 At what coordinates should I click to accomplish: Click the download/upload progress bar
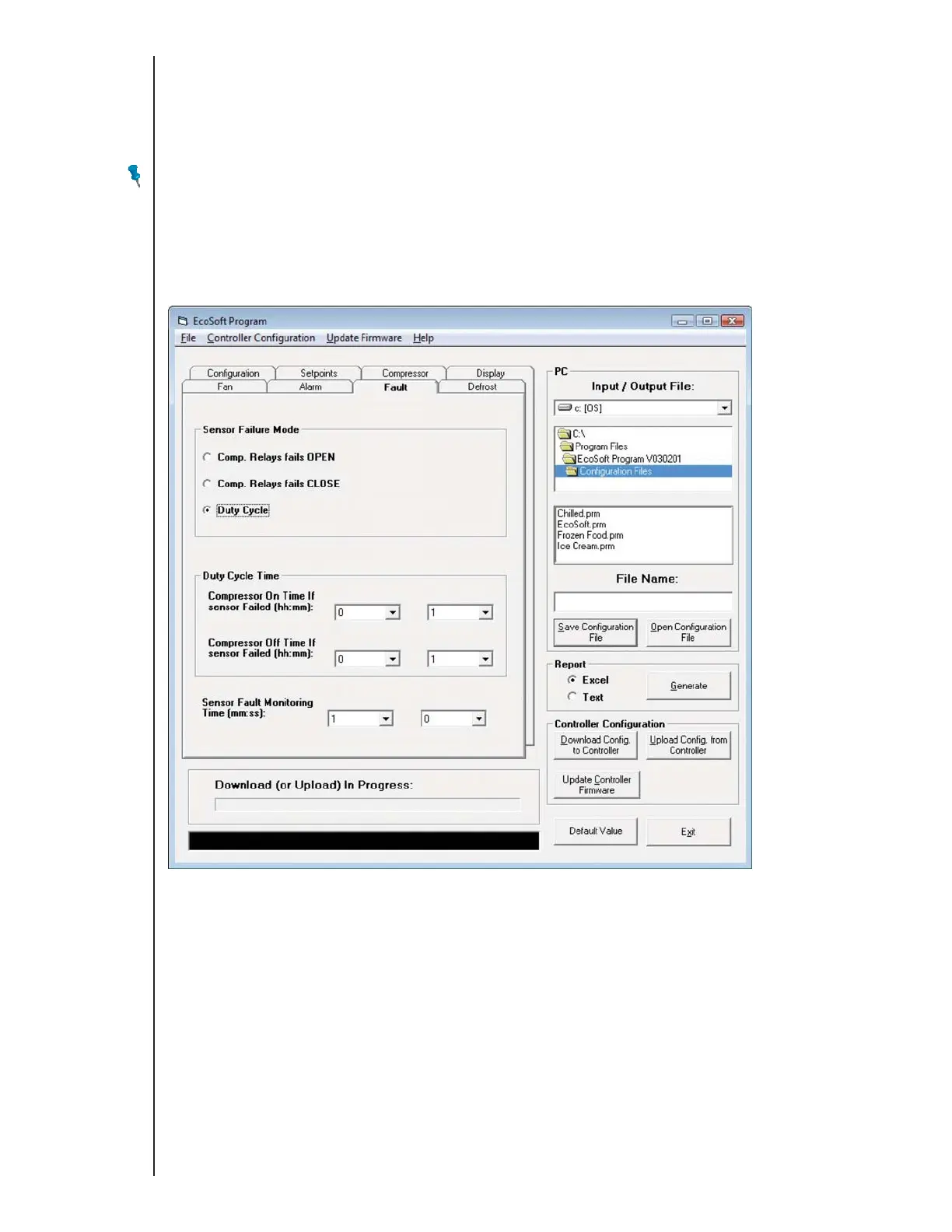[x=367, y=805]
